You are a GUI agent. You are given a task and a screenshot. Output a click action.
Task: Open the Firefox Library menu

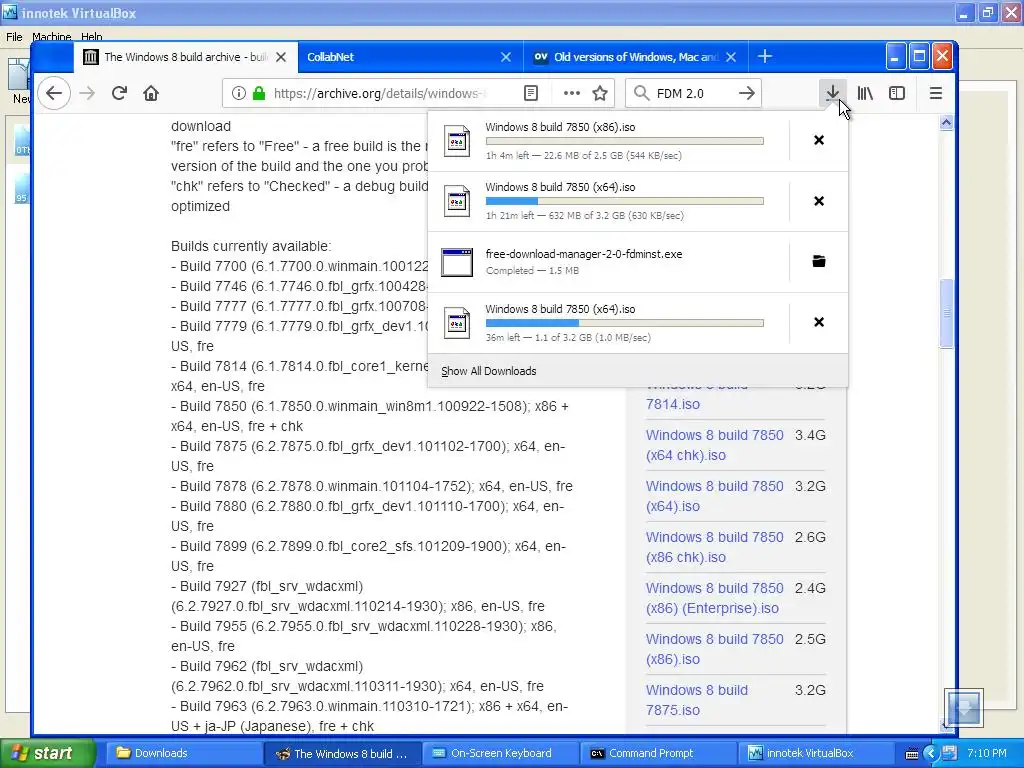[865, 93]
